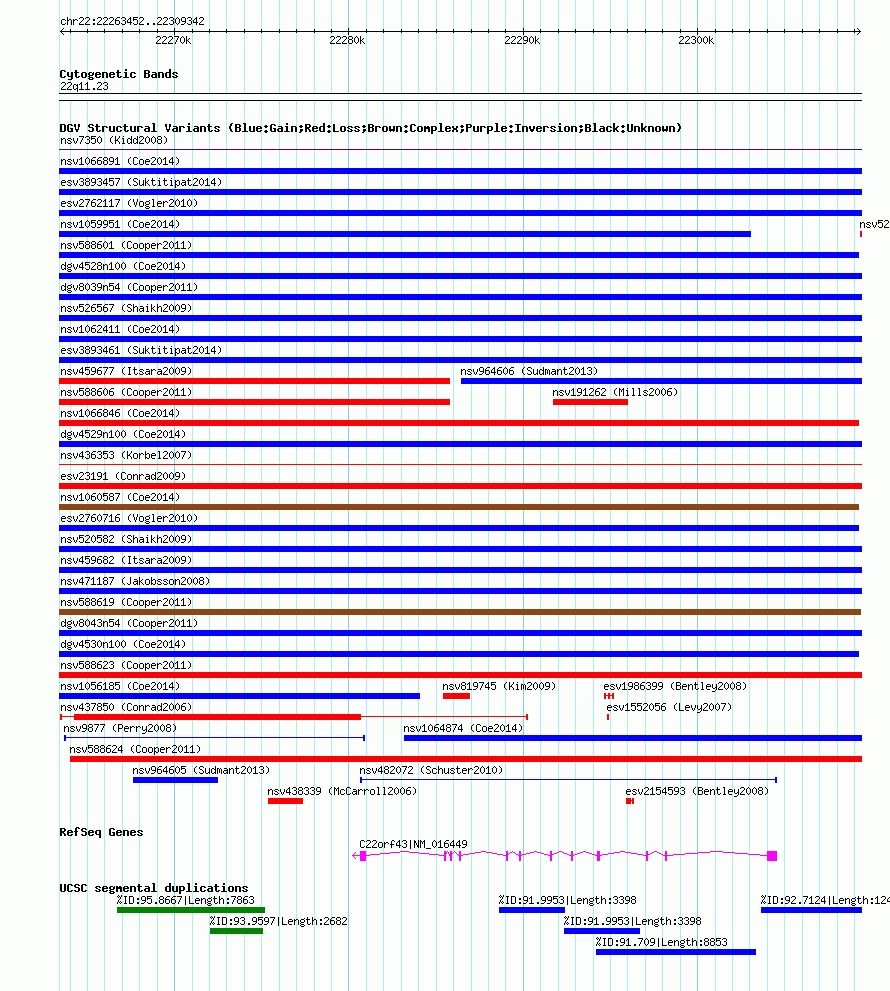This screenshot has width=890, height=991.
Task: Open the %ID:92.7124 duplication label
Action: pos(825,900)
